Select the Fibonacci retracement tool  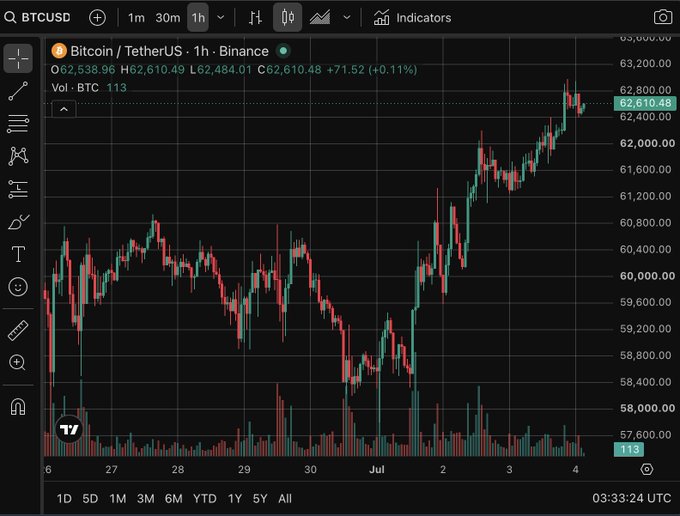(x=18, y=124)
